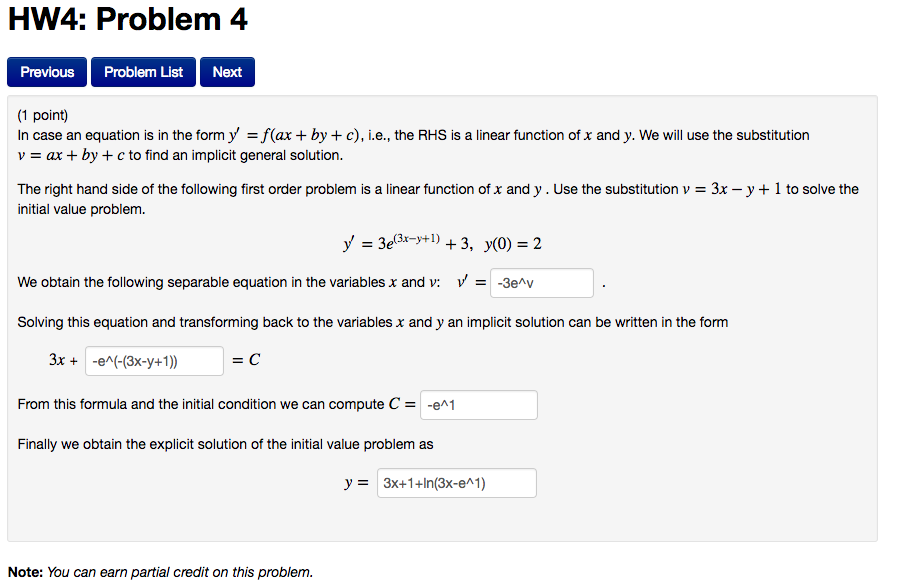The width and height of the screenshot is (919, 584).
Task: Select the explicit solution y= answer box
Action: pyautogui.click(x=456, y=482)
